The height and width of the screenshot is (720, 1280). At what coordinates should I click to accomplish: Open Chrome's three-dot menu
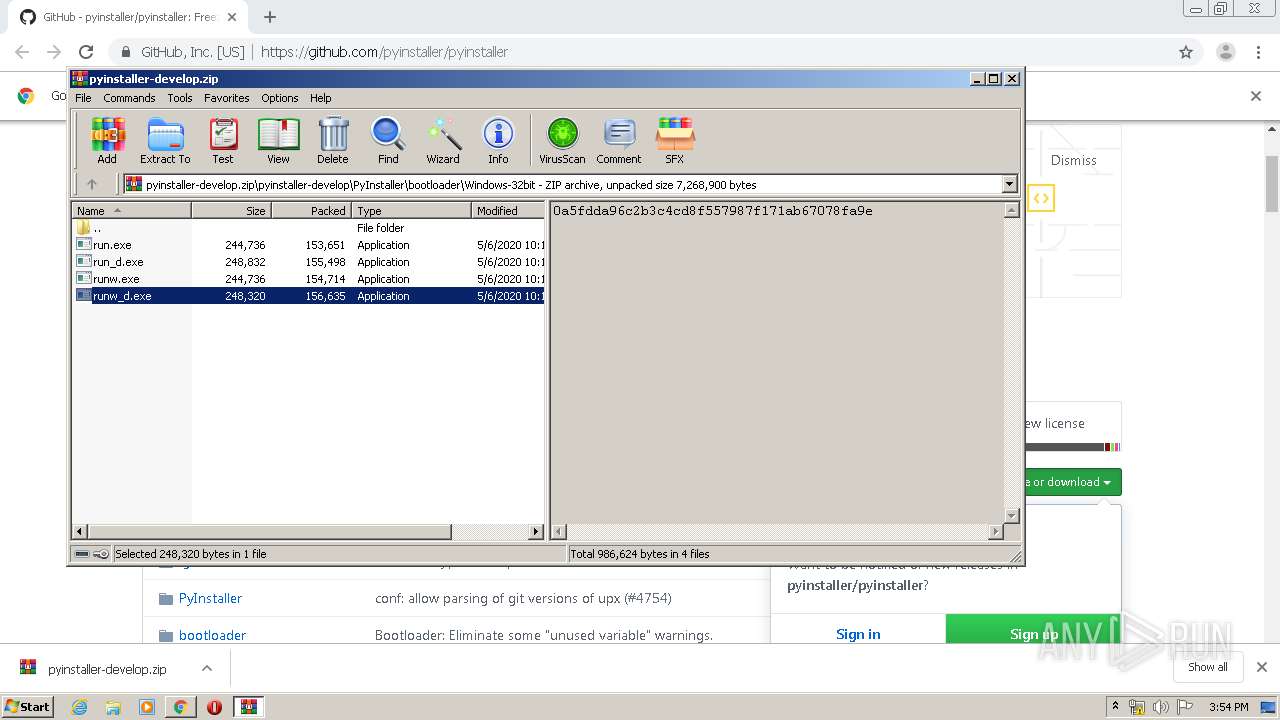(1258, 52)
